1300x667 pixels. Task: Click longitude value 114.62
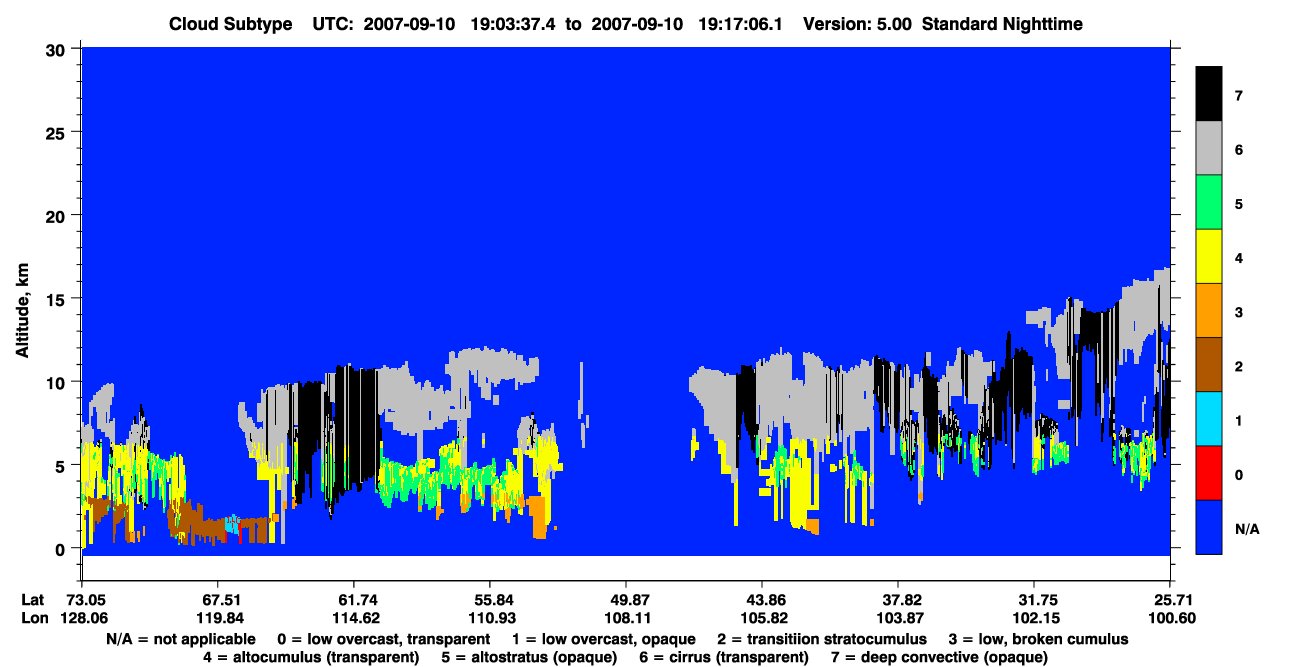point(354,618)
